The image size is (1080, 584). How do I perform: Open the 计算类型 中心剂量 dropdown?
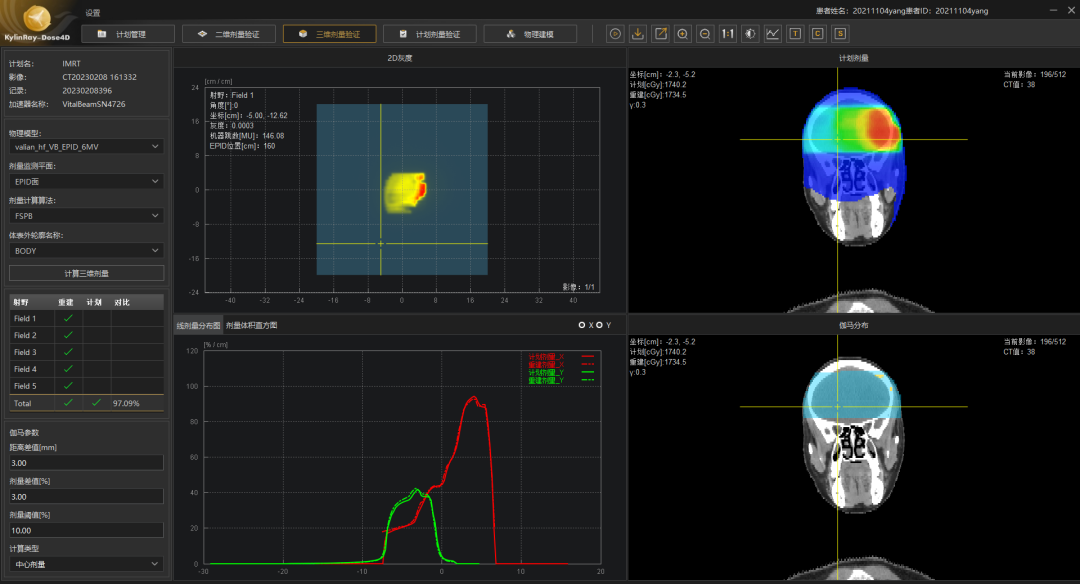pyautogui.click(x=86, y=564)
